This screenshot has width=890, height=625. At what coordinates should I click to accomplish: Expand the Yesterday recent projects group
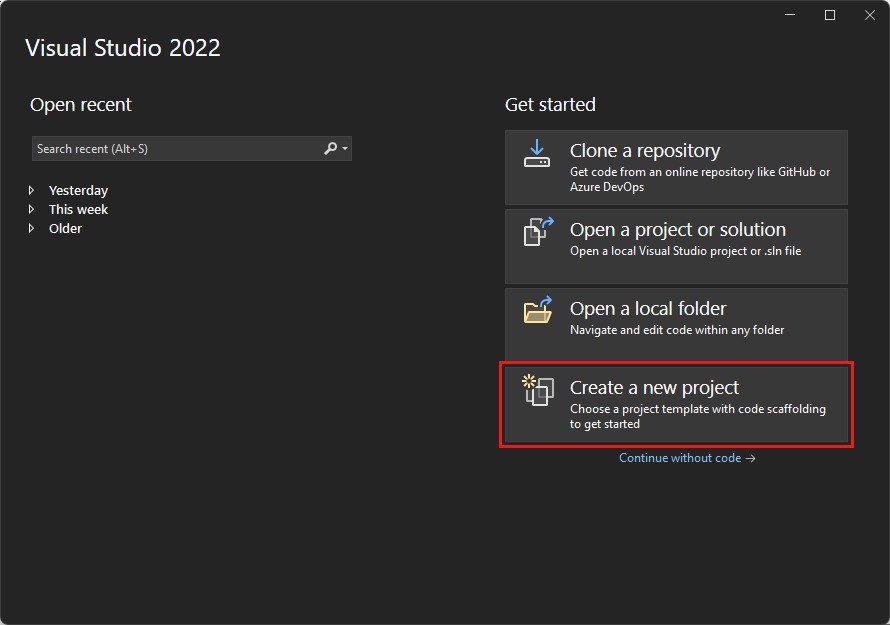pyautogui.click(x=31, y=190)
